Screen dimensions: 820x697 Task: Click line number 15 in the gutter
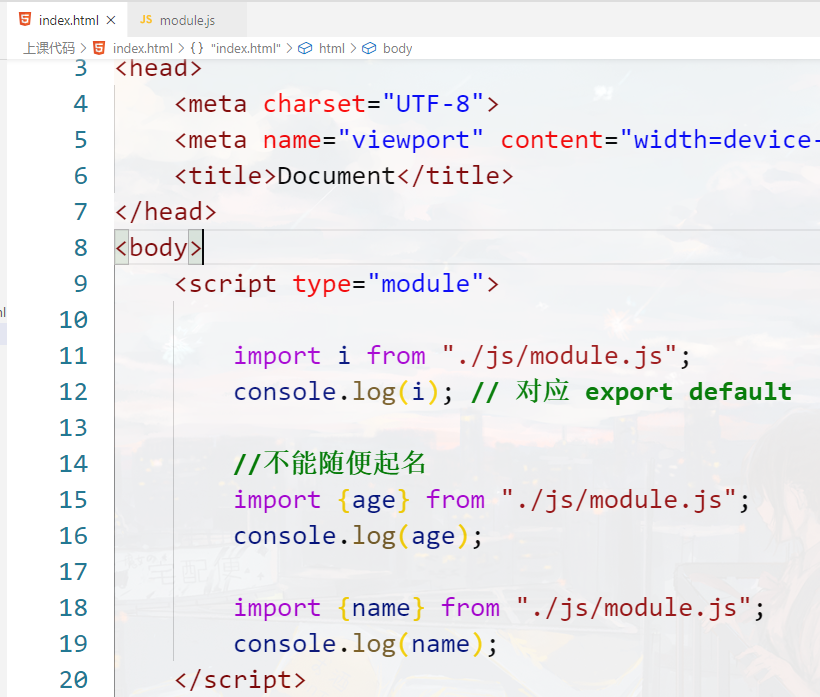[x=73, y=500]
